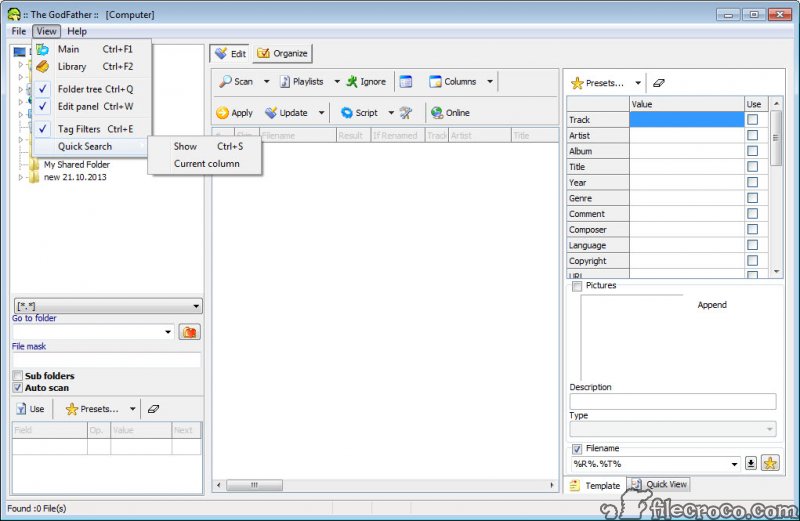800x521 pixels.
Task: Click the filename favorites star button
Action: pos(770,463)
